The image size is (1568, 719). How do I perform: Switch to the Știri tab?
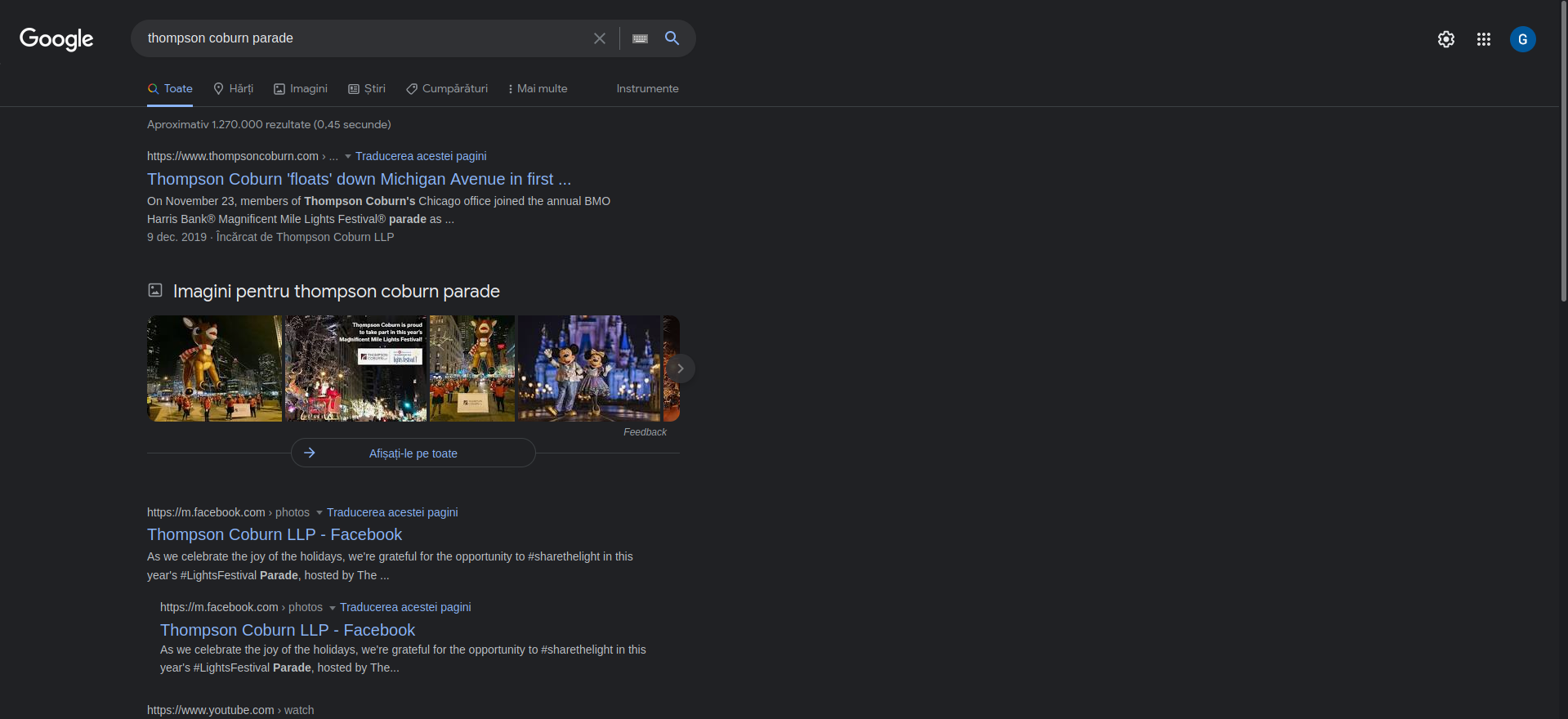[x=367, y=89]
